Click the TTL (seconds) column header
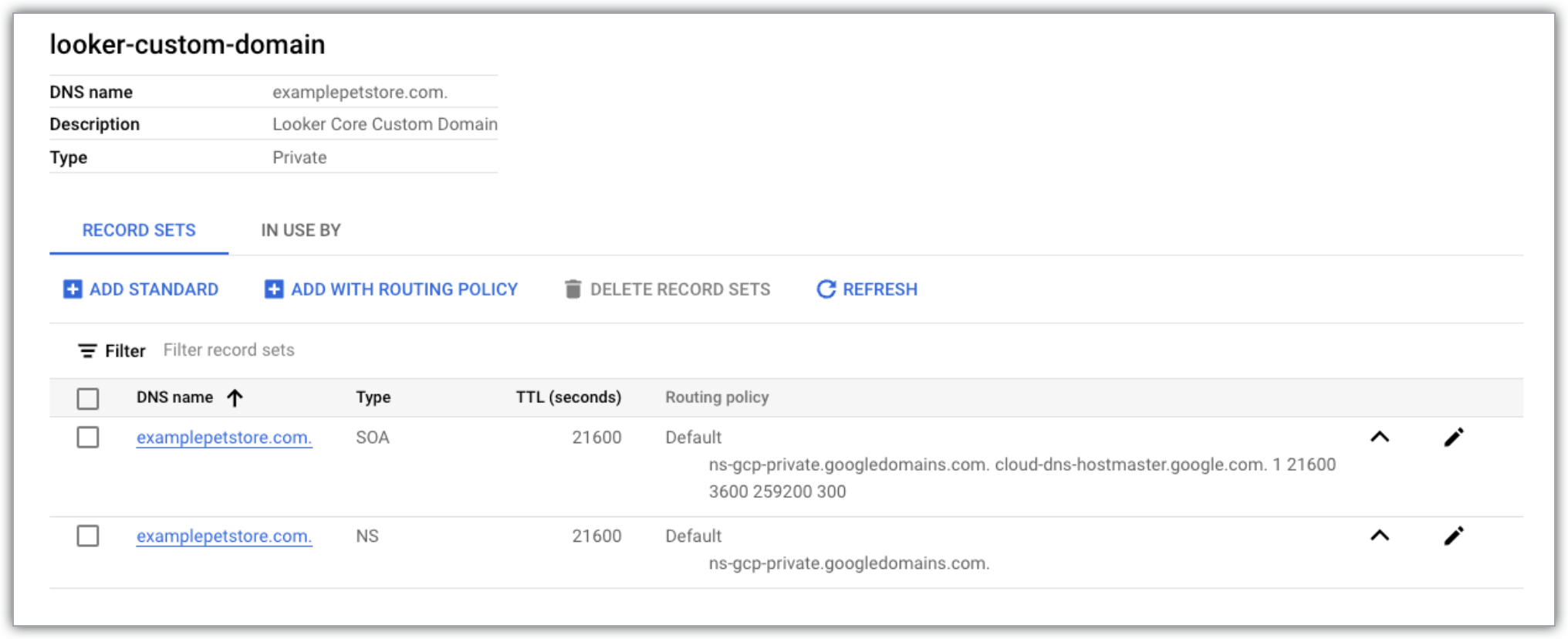Image resolution: width=1568 pixels, height=639 pixels. point(568,397)
